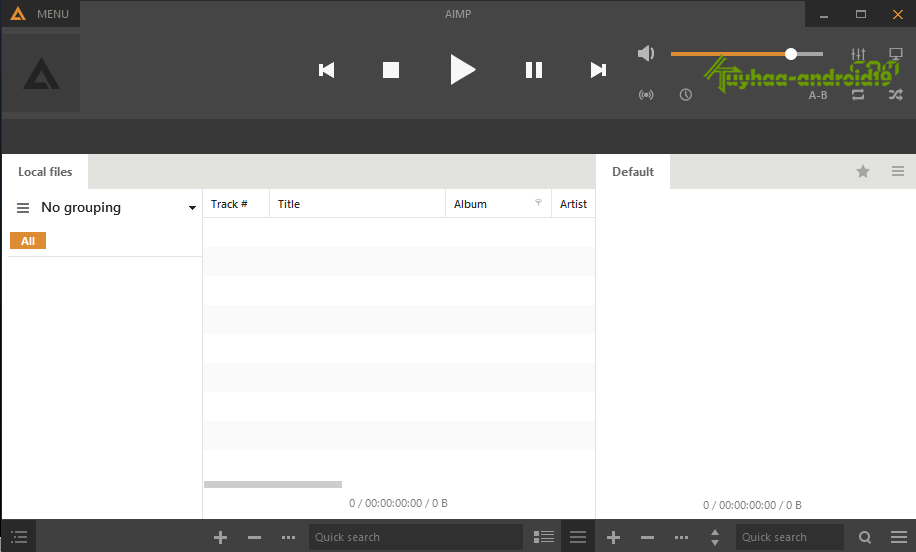The height and width of the screenshot is (552, 916).
Task: Mute sound via speaker icon
Action: click(x=646, y=54)
